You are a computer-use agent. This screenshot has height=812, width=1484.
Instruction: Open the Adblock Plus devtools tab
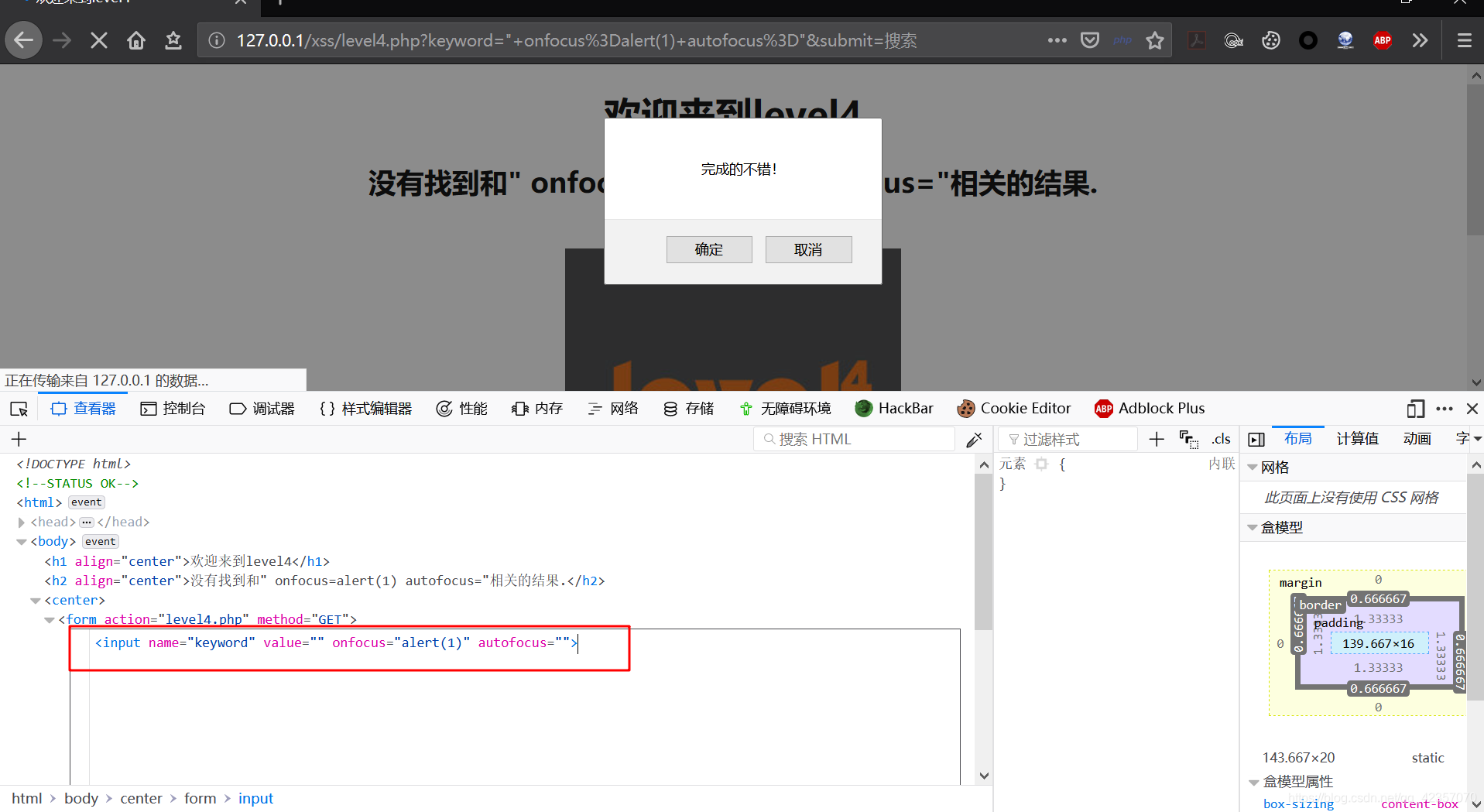[x=1150, y=409]
